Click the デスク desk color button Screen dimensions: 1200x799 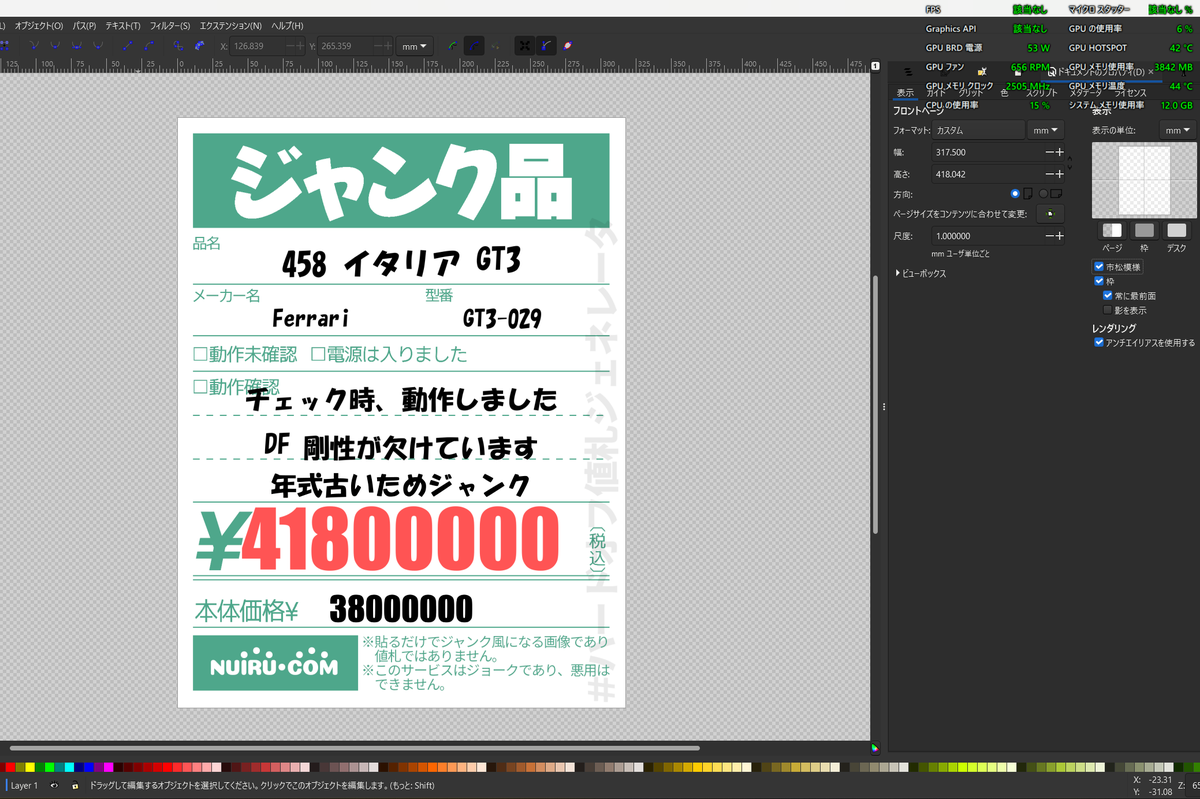click(x=1177, y=230)
